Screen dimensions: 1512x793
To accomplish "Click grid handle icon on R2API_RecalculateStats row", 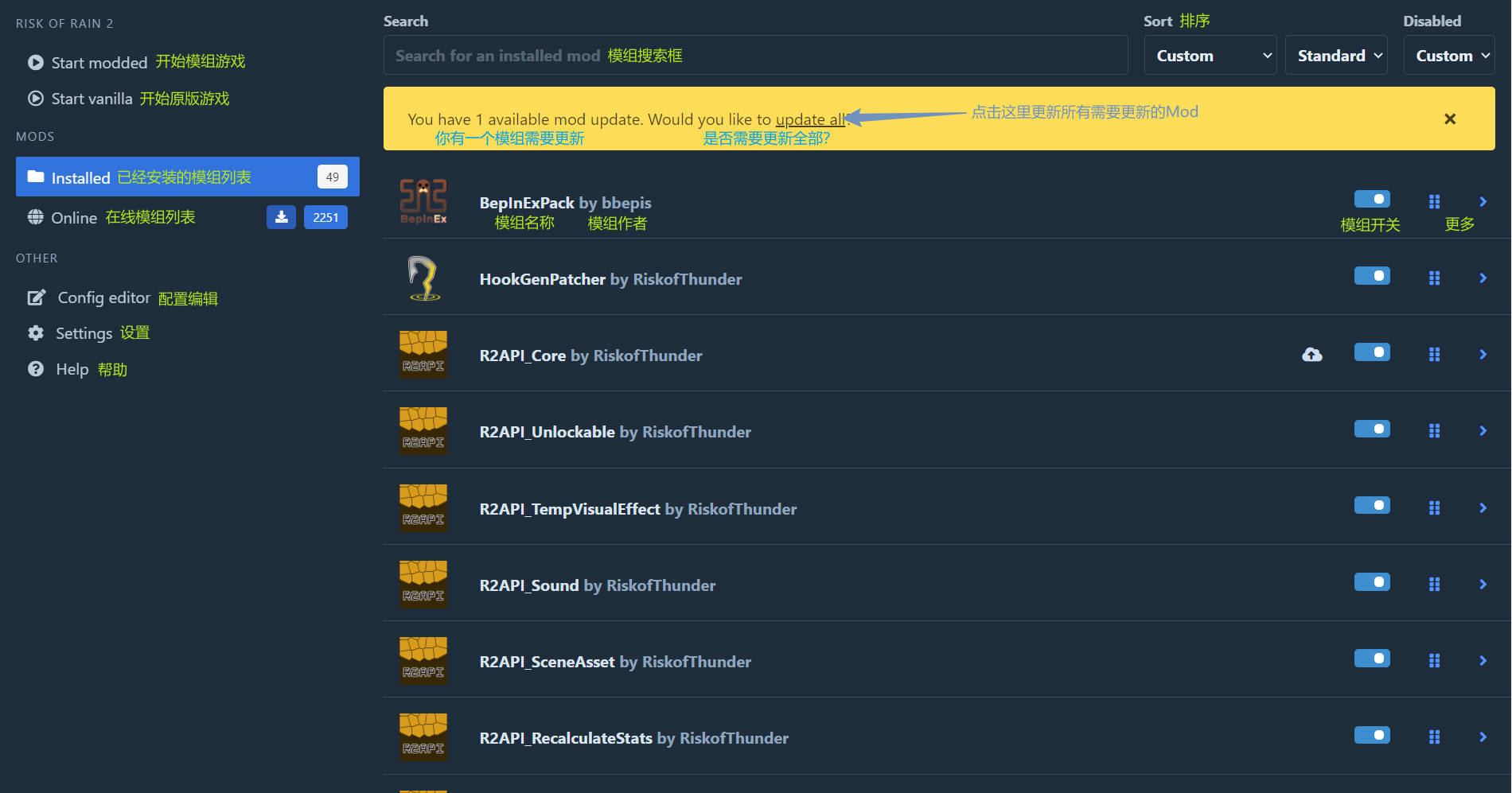I will pos(1434,737).
